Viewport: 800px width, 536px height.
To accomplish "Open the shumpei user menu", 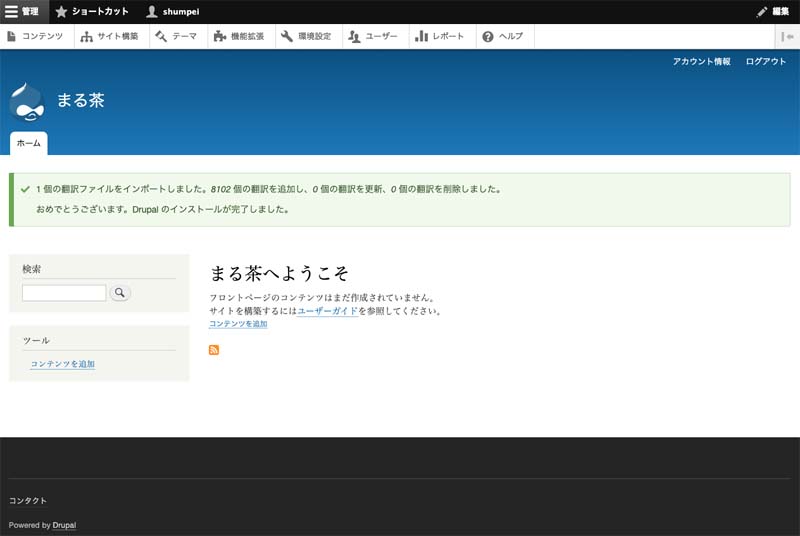I will point(172,11).
